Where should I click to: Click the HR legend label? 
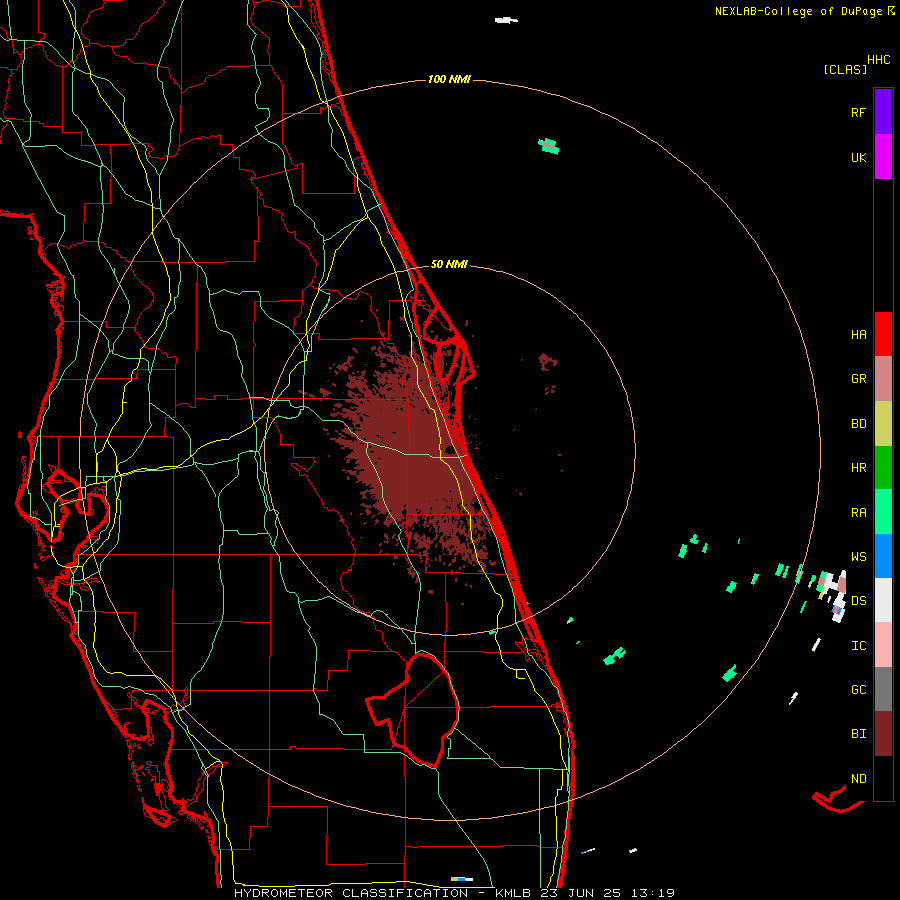pos(858,468)
